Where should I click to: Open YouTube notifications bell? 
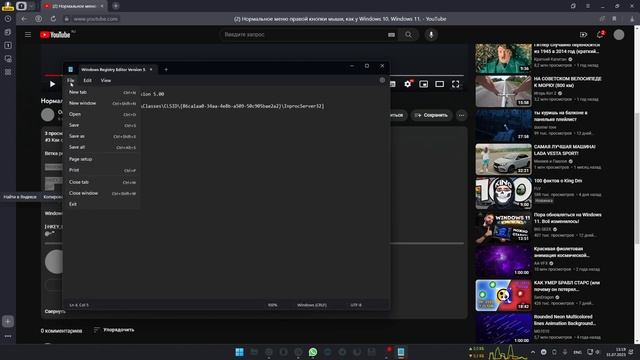600,35
